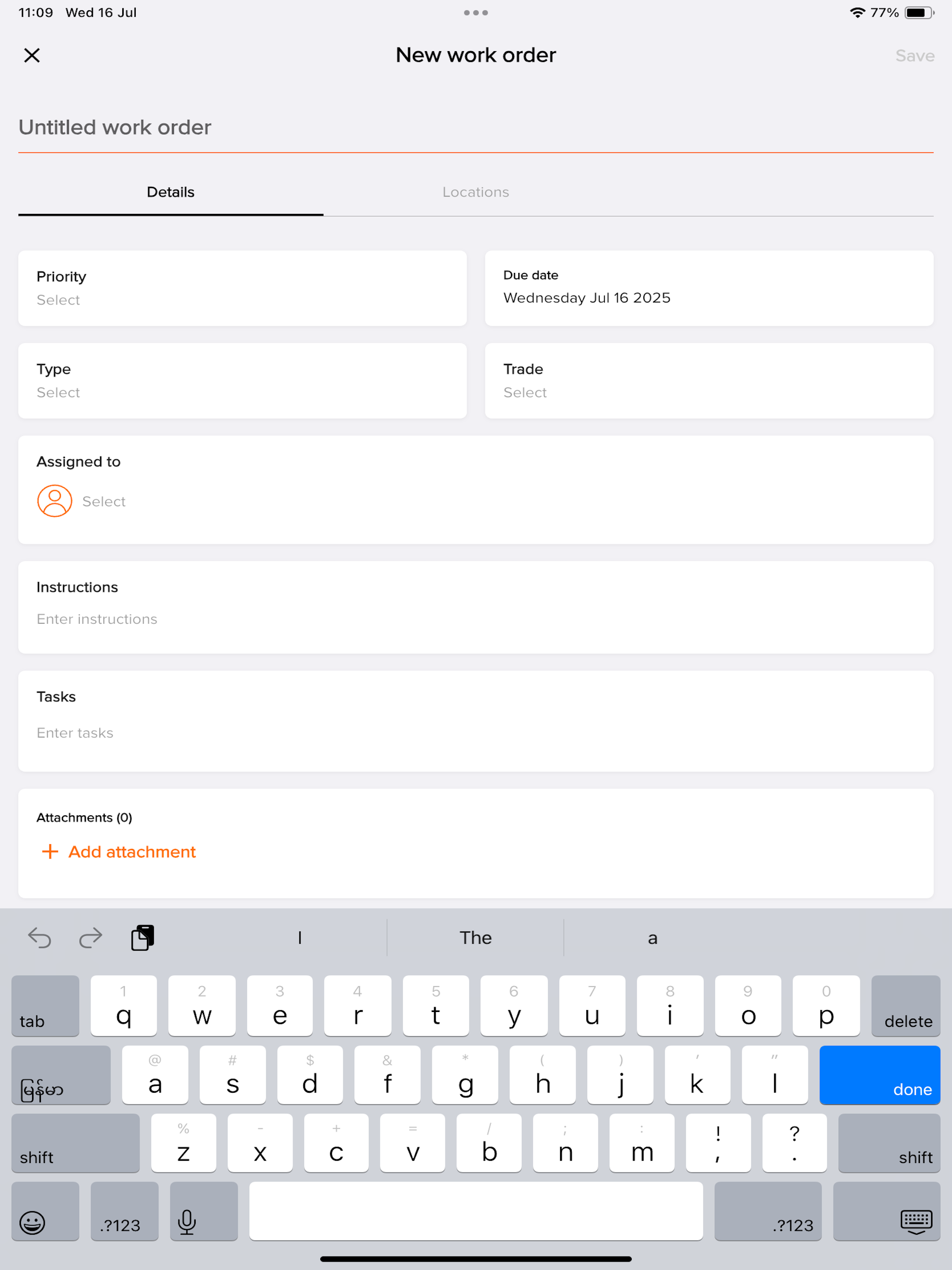Tap the y key
The height and width of the screenshot is (1270, 952).
point(514,1005)
